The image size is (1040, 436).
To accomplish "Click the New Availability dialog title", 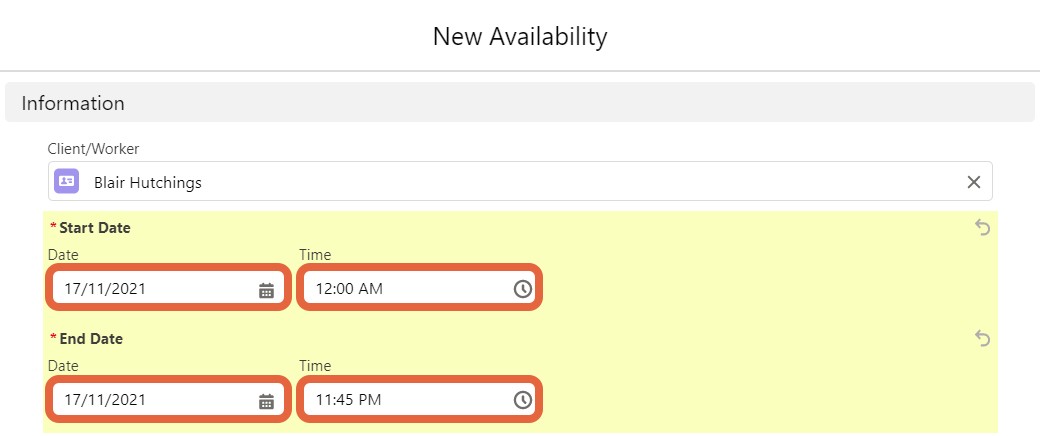I will (520, 36).
